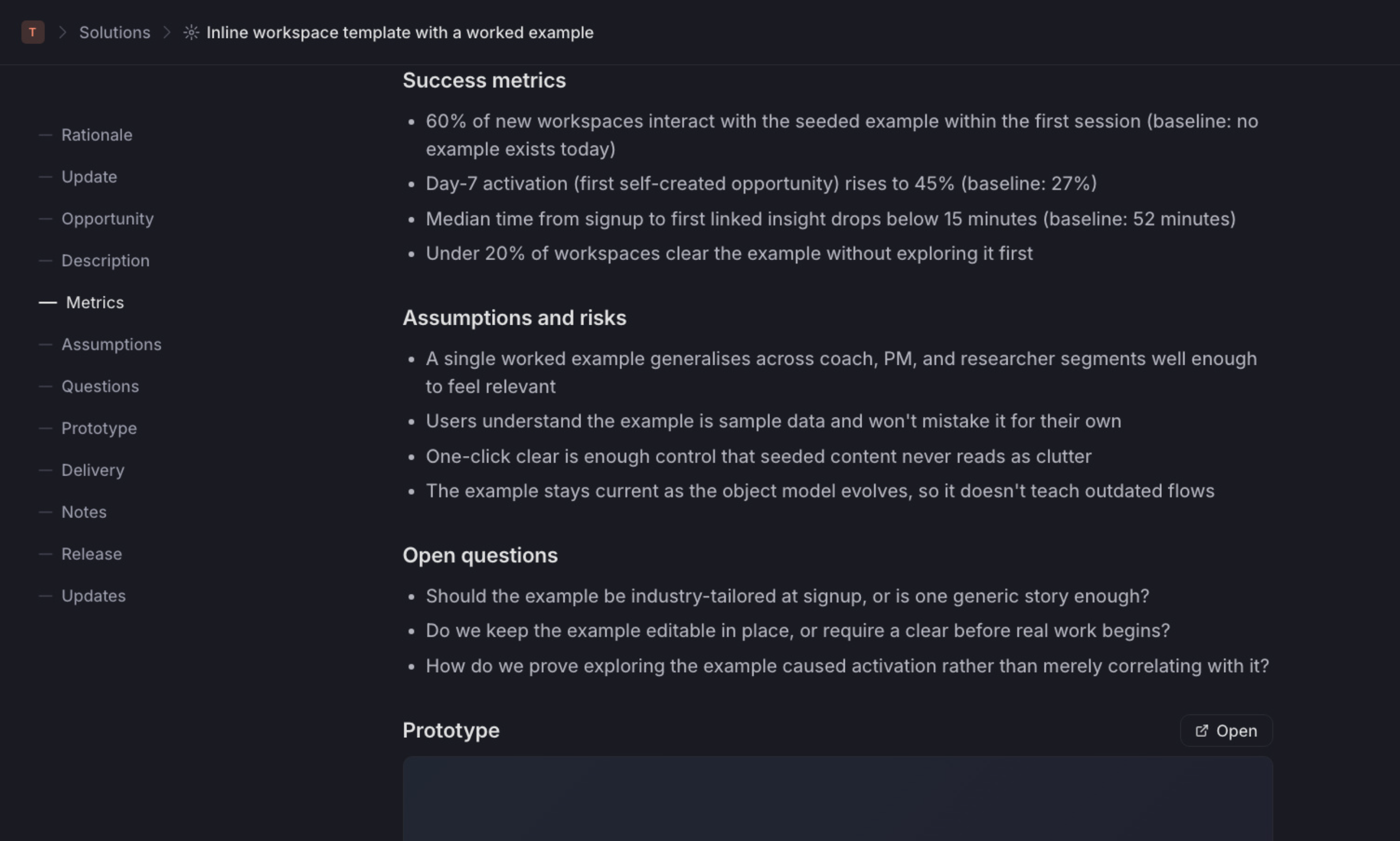Click the Success metrics heading
Screen dimensions: 1400x841
[484, 80]
